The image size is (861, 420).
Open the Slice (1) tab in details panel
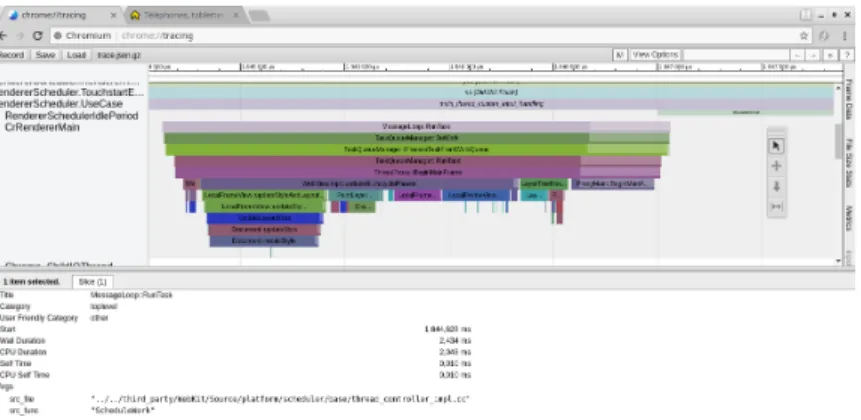click(x=92, y=282)
